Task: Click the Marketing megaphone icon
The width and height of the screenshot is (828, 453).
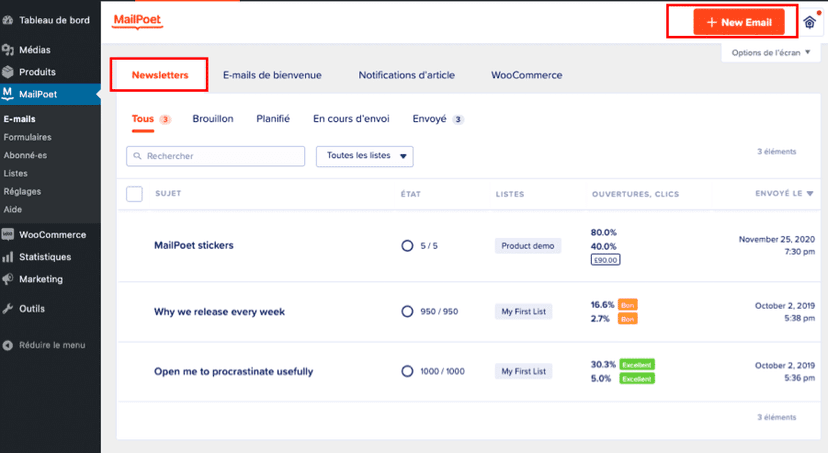Action: point(8,279)
